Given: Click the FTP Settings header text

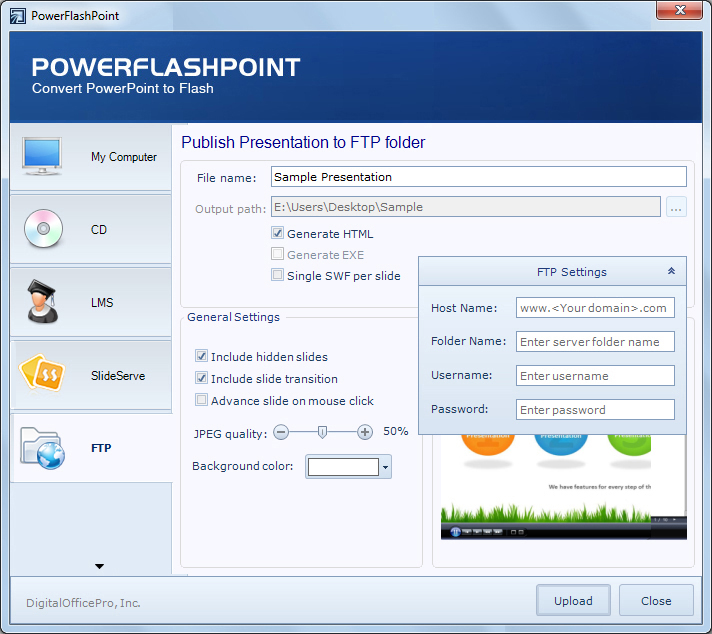Looking at the screenshot, I should click(572, 272).
